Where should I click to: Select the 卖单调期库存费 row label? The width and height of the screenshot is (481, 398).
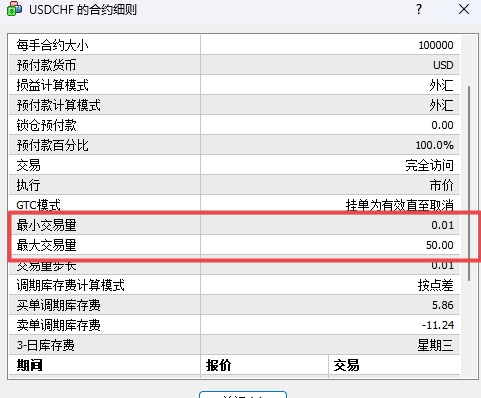tap(58, 325)
